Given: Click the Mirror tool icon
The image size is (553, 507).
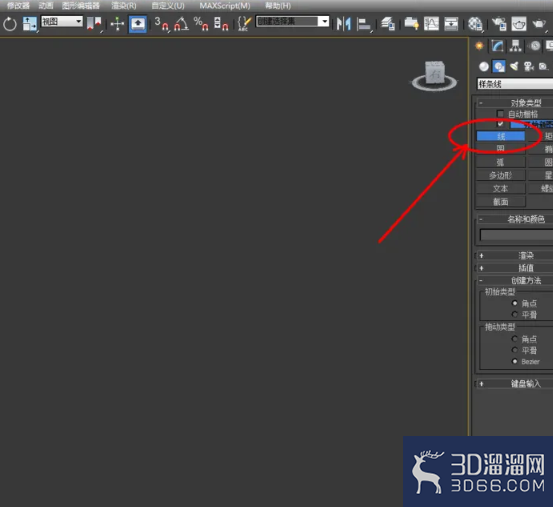Looking at the screenshot, I should [x=344, y=24].
